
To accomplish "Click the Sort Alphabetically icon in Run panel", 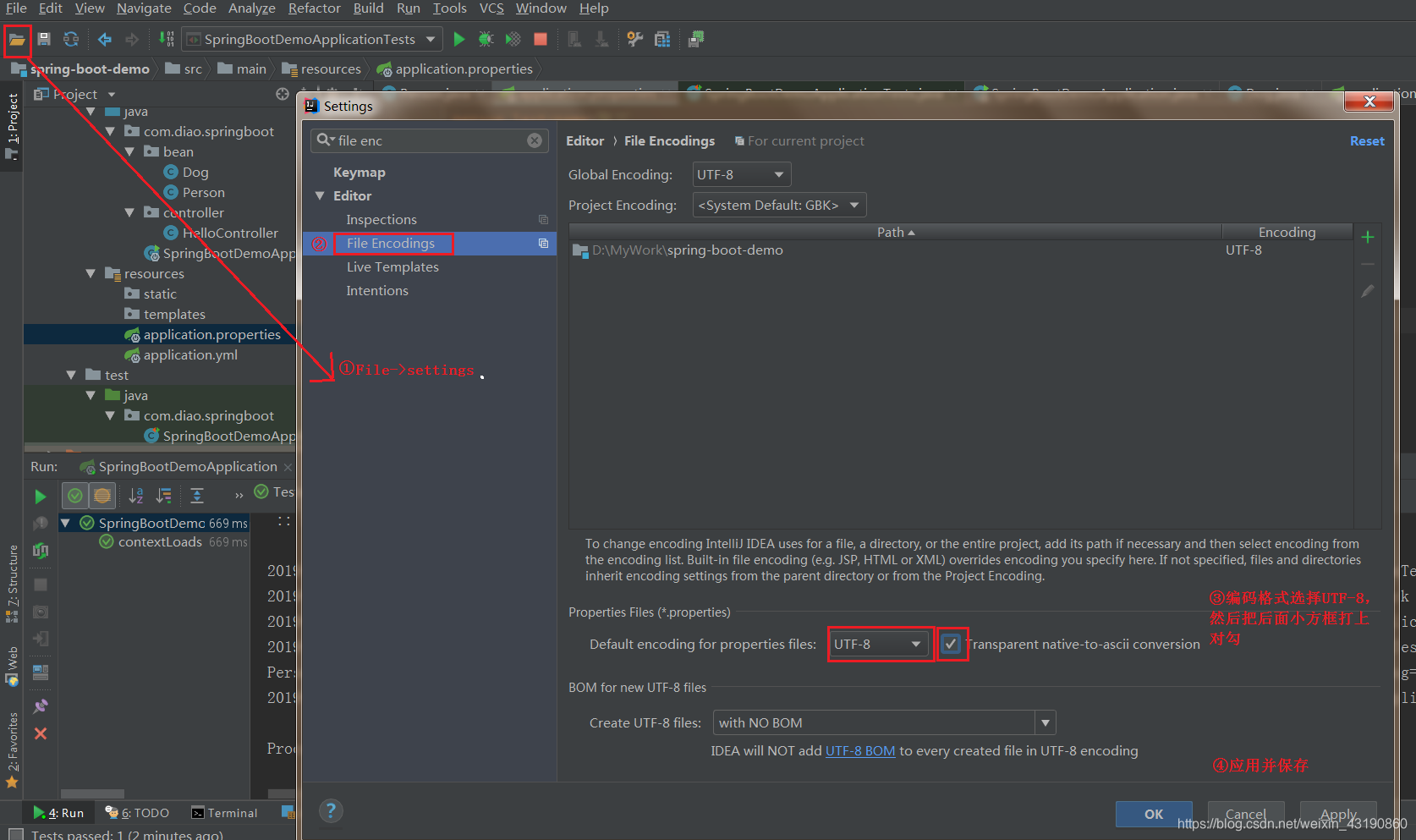I will [136, 496].
